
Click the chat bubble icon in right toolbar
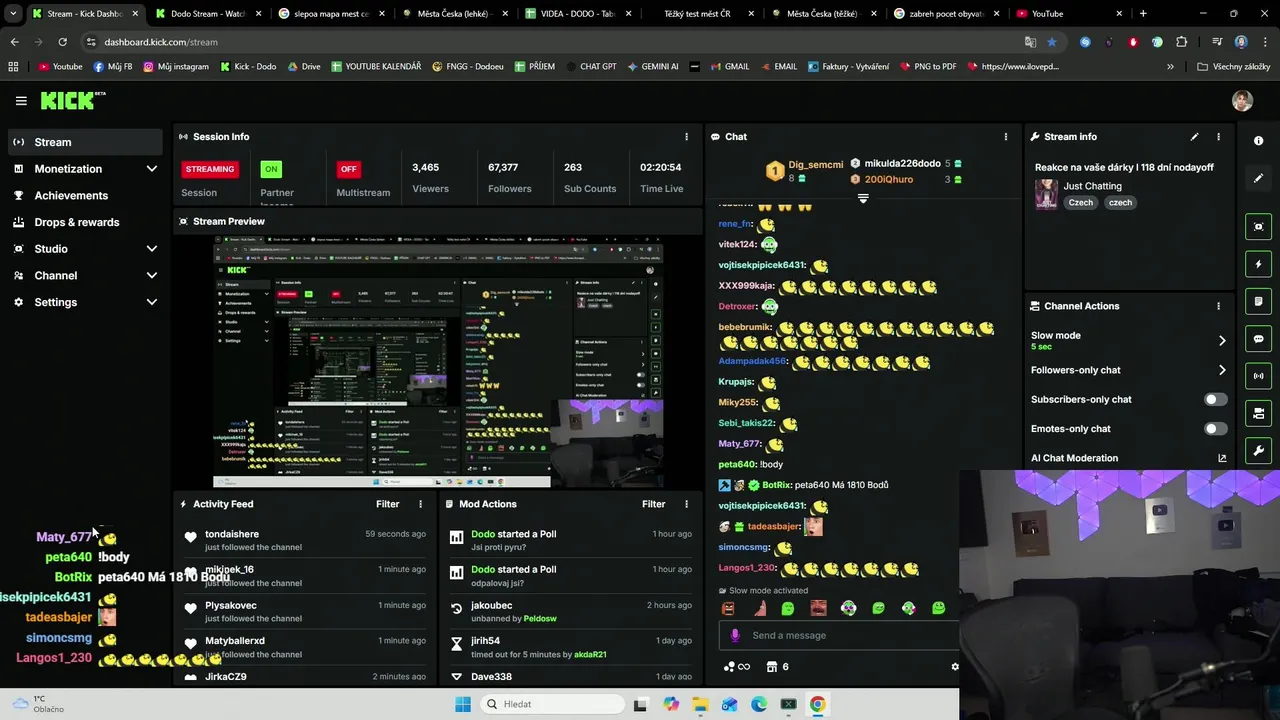click(x=1259, y=339)
